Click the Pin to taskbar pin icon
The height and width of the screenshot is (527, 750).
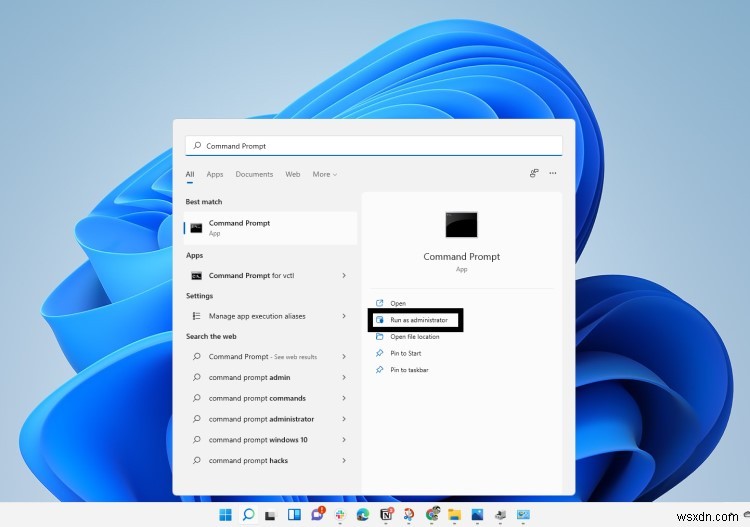pyautogui.click(x=379, y=370)
